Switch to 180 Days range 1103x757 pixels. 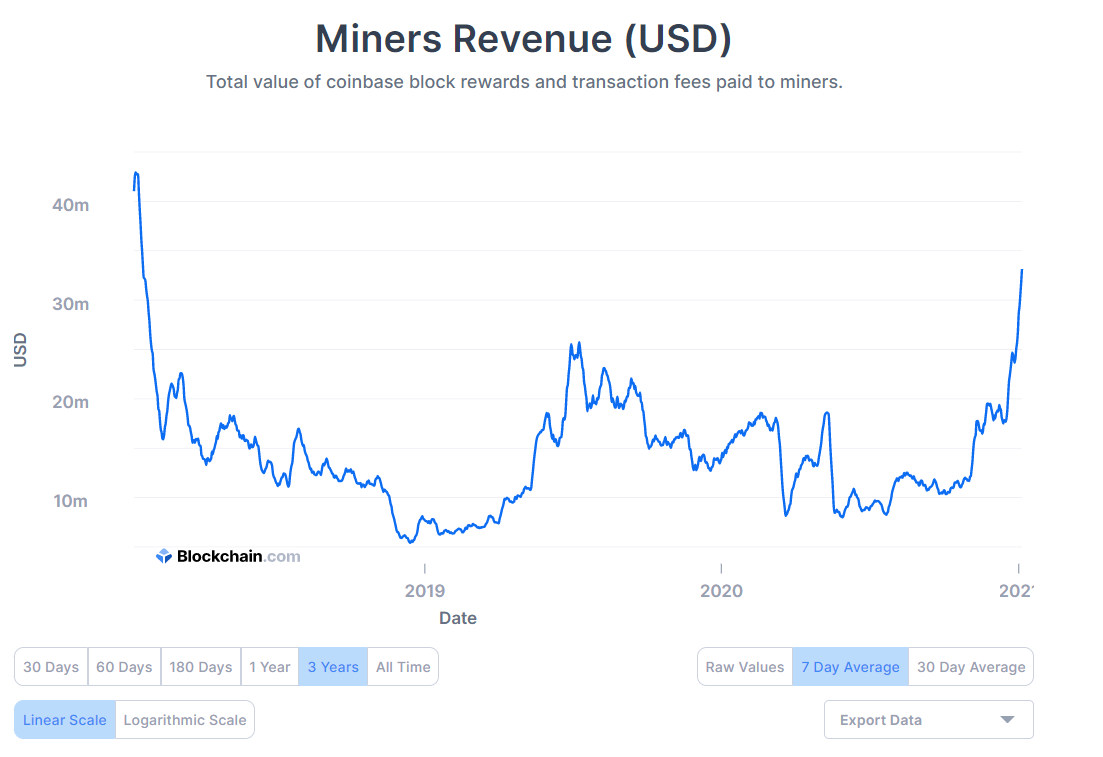[201, 667]
